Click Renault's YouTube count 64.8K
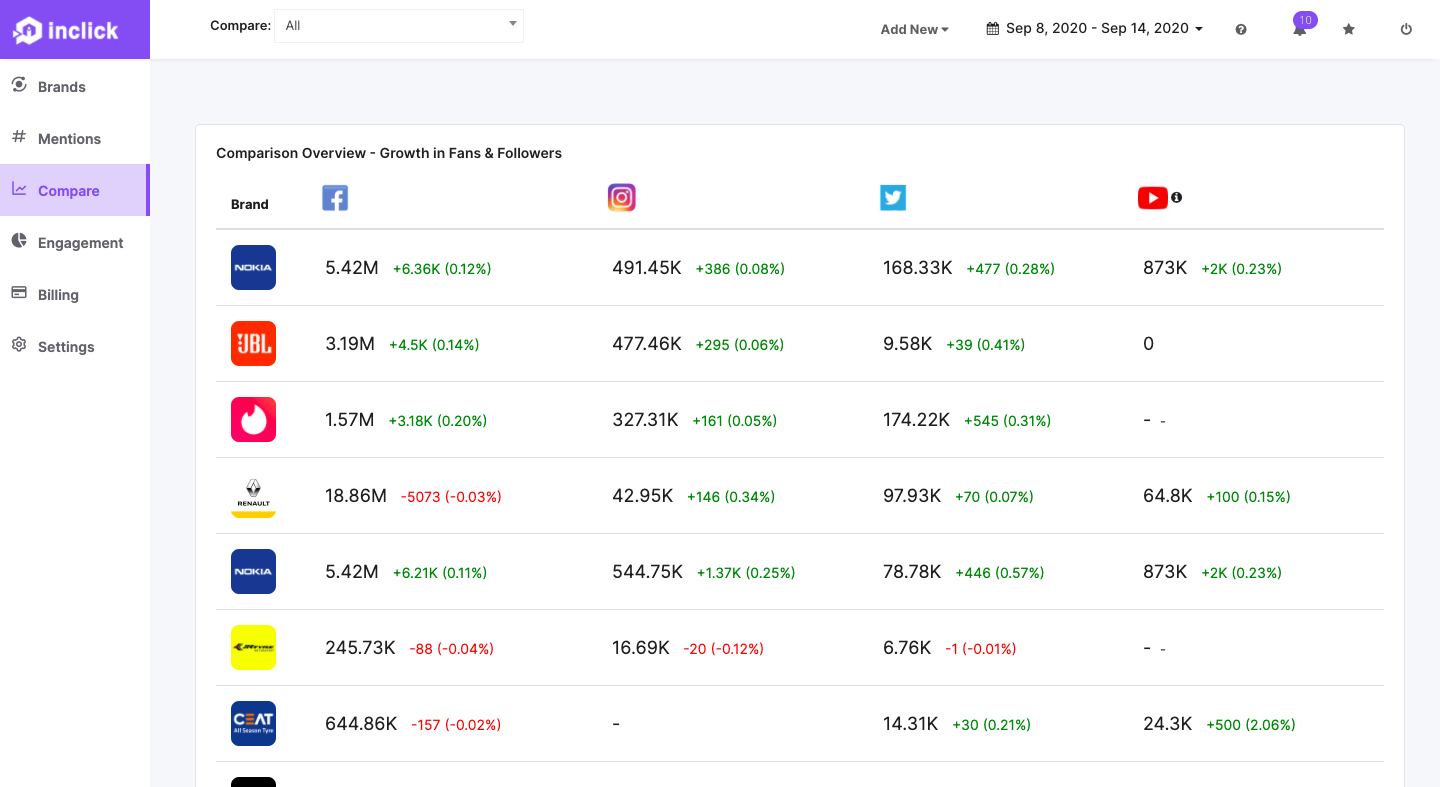This screenshot has height=787, width=1440. [x=1168, y=496]
